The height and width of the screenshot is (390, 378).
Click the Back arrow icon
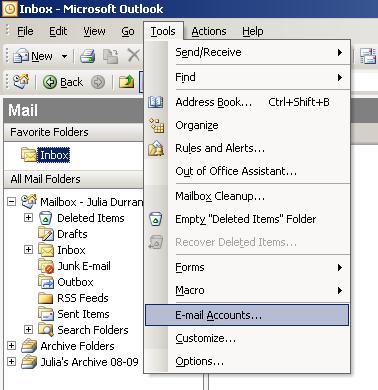click(x=50, y=82)
